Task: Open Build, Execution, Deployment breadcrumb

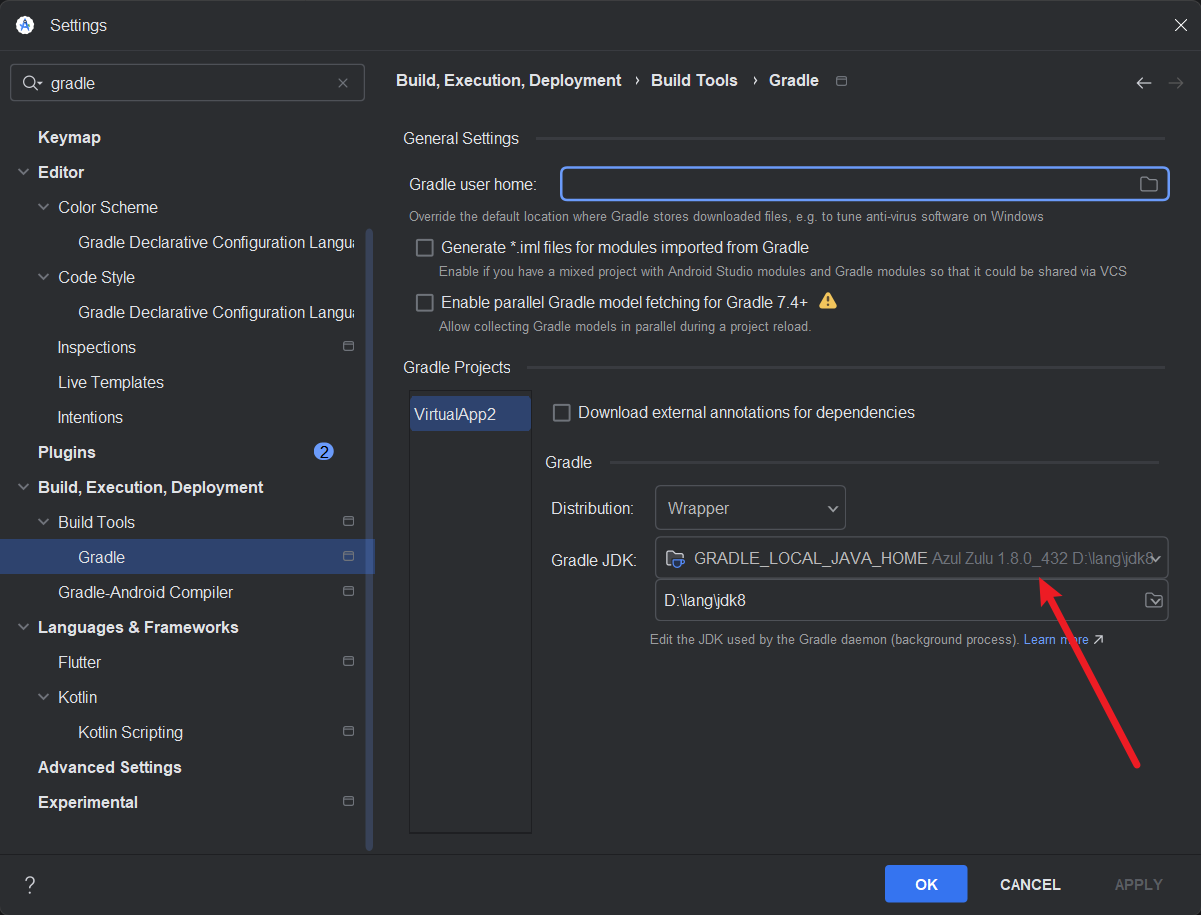Action: pos(508,80)
